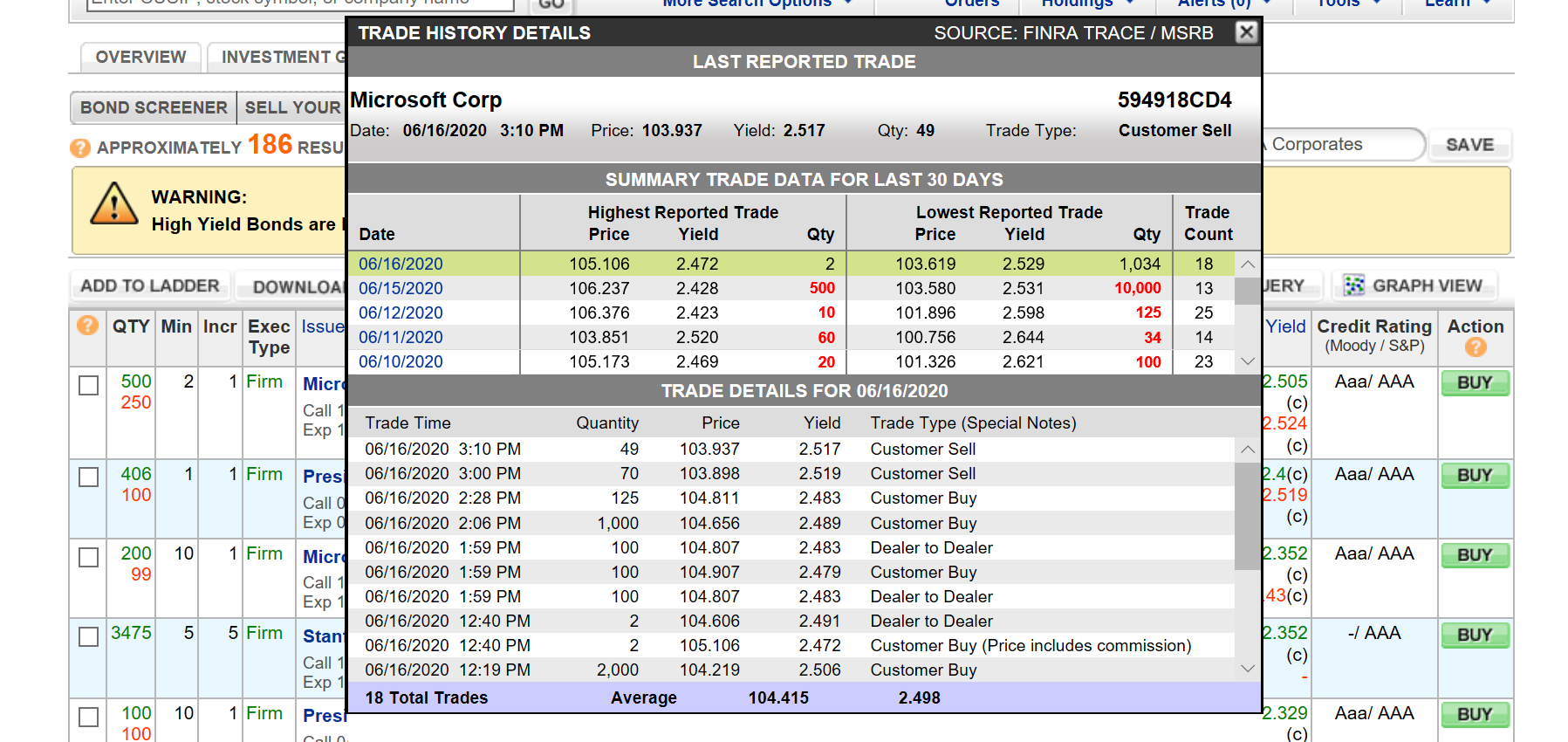Viewport: 1568px width, 742px height.
Task: Click the Graph View grid icon
Action: 1354,285
